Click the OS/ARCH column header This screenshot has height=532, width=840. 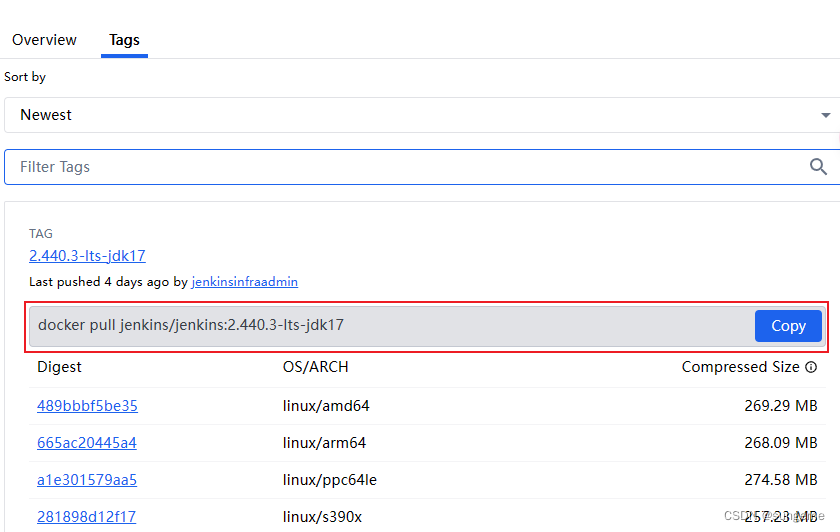(x=315, y=367)
